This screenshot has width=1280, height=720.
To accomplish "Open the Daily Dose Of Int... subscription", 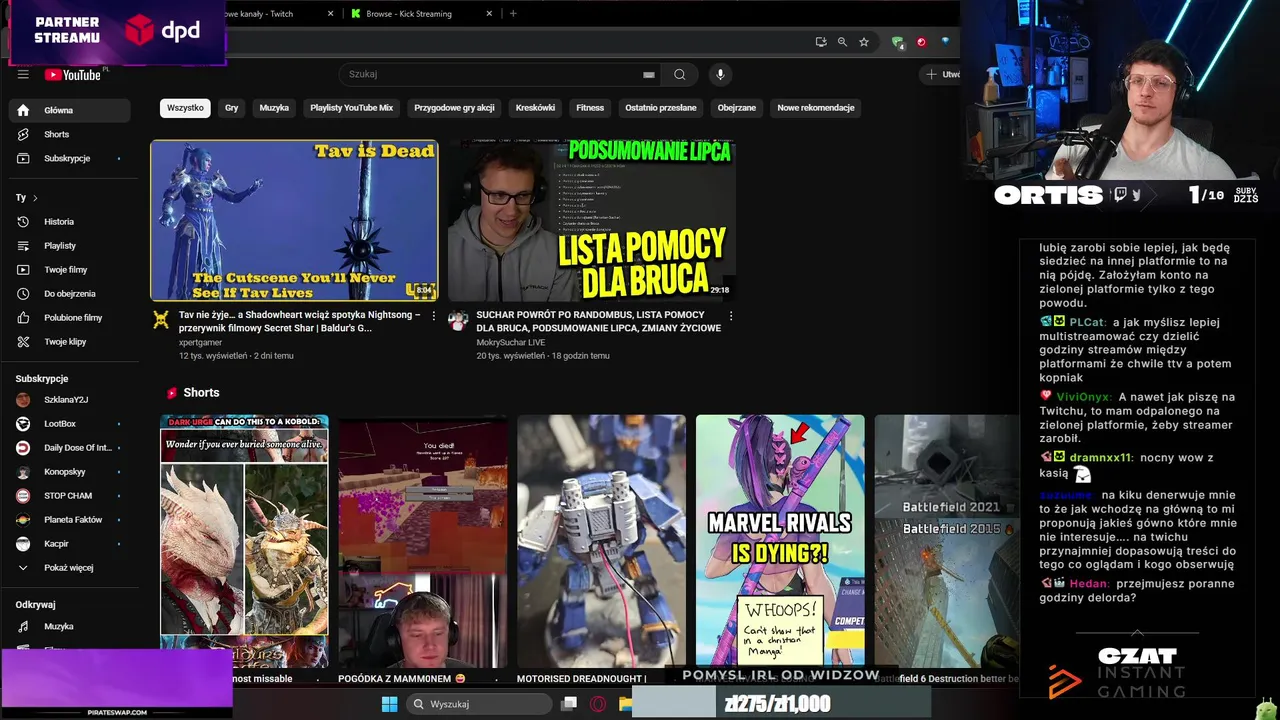I will click(69, 448).
